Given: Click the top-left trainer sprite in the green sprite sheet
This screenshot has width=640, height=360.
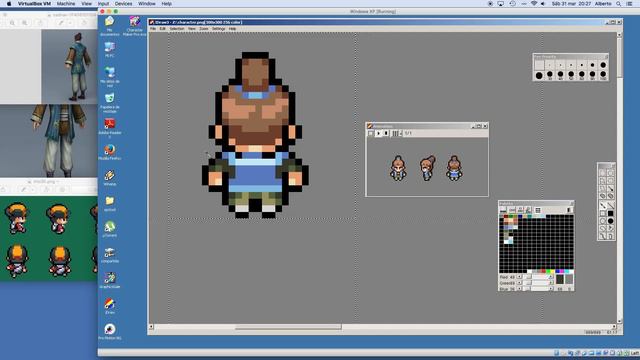Looking at the screenshot, I should click(16, 219).
